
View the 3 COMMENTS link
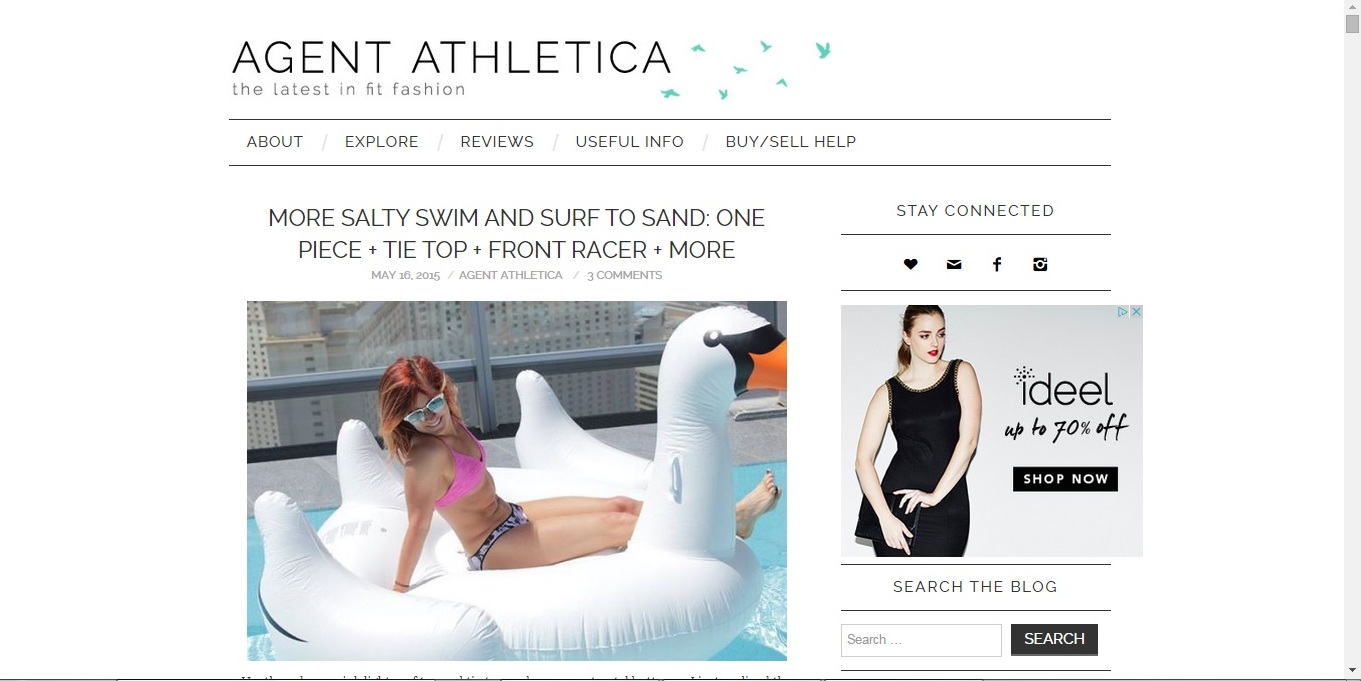[x=624, y=275]
